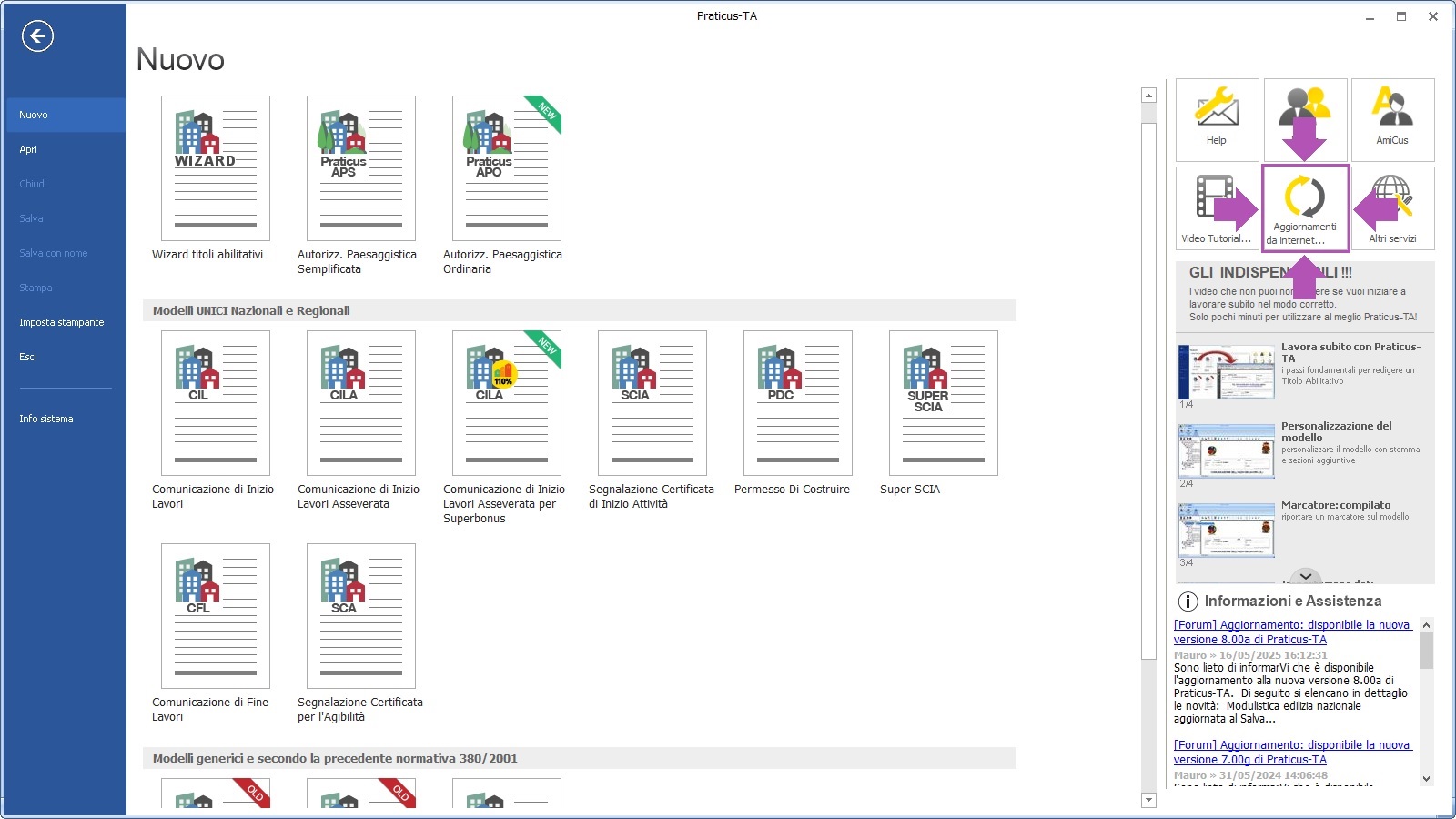
Task: Play the Lavora subito con Praticus-TA video
Action: (x=1227, y=371)
